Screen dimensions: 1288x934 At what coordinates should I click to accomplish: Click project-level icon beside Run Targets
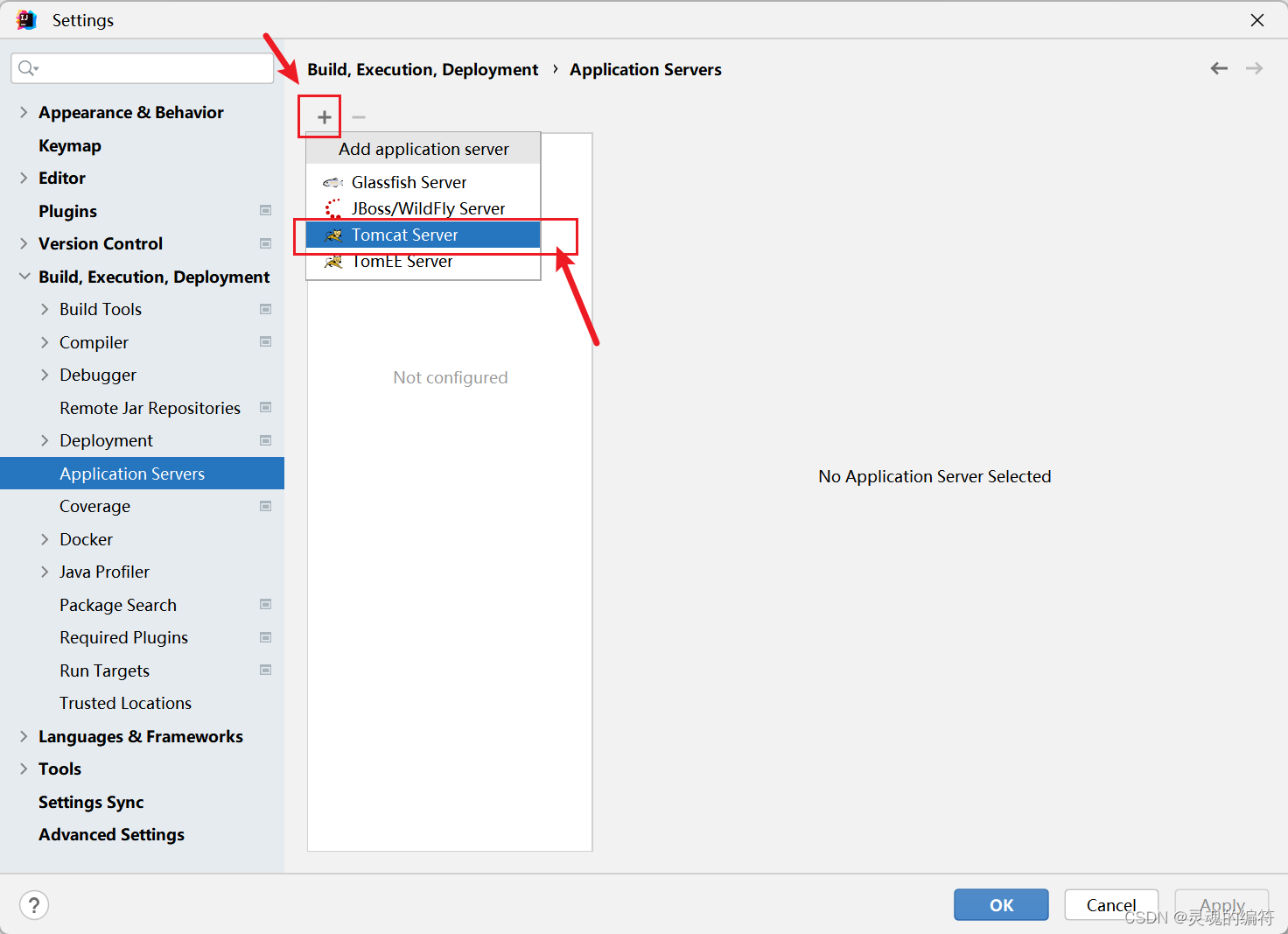pyautogui.click(x=266, y=670)
